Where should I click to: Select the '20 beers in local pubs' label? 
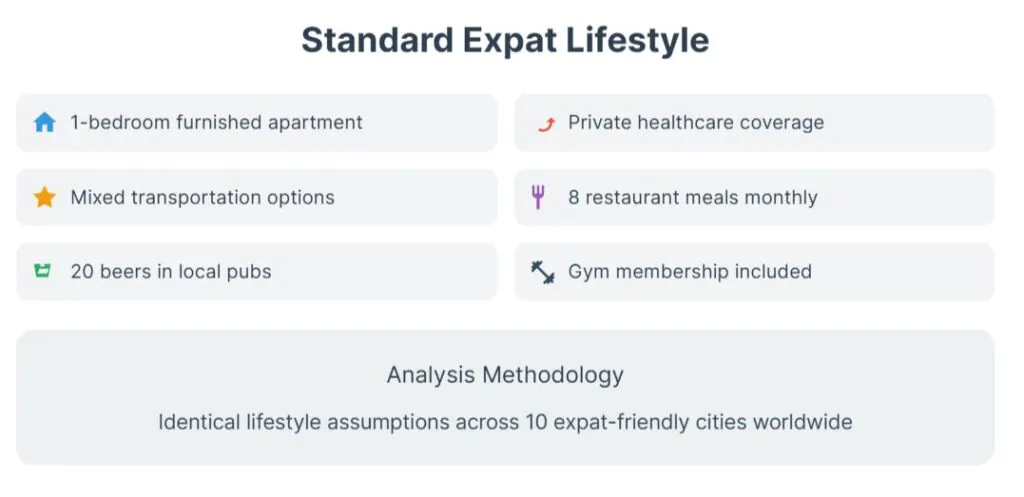170,271
